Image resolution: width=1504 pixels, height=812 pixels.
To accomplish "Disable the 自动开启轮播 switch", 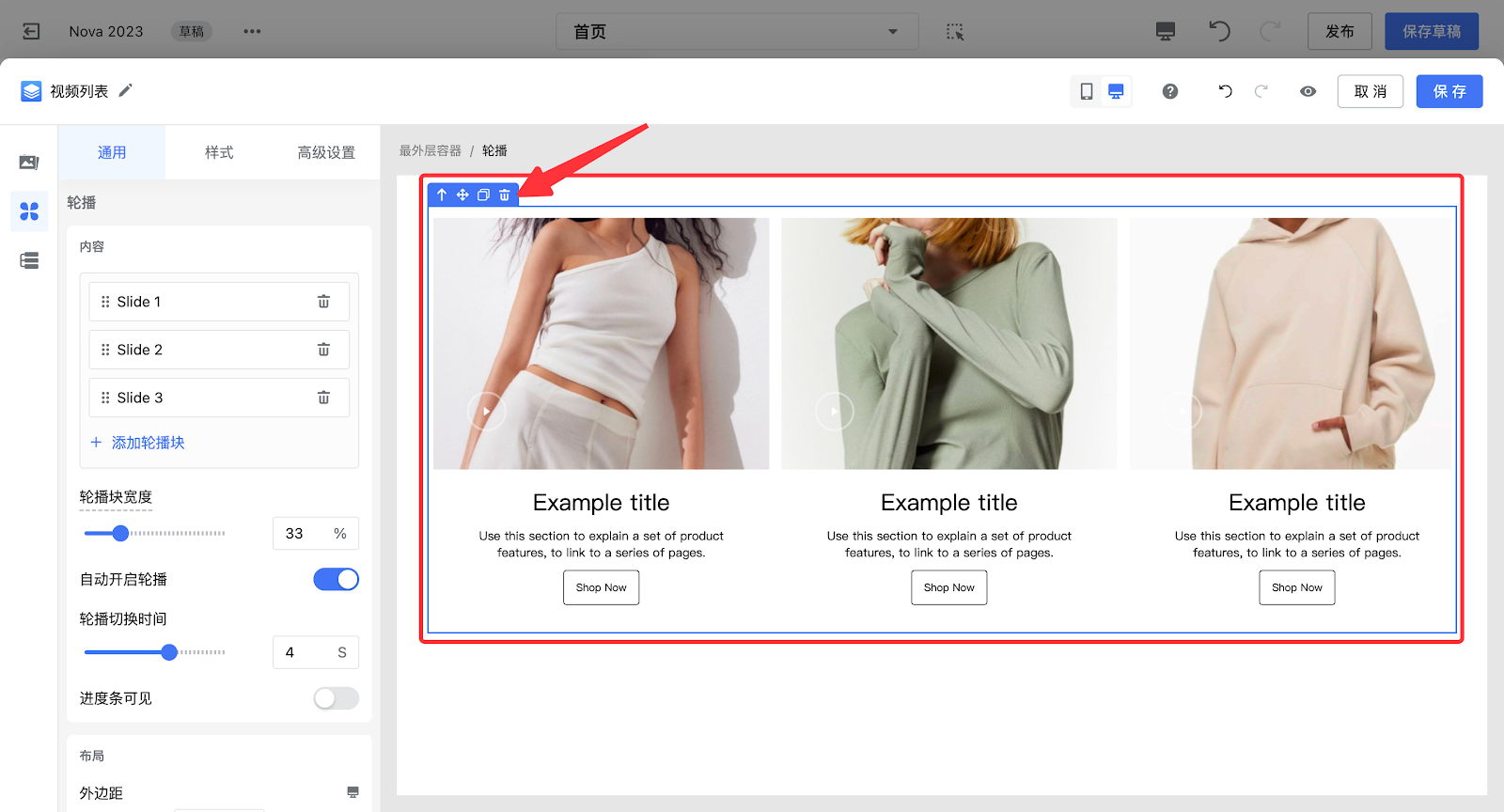I will 336,580.
